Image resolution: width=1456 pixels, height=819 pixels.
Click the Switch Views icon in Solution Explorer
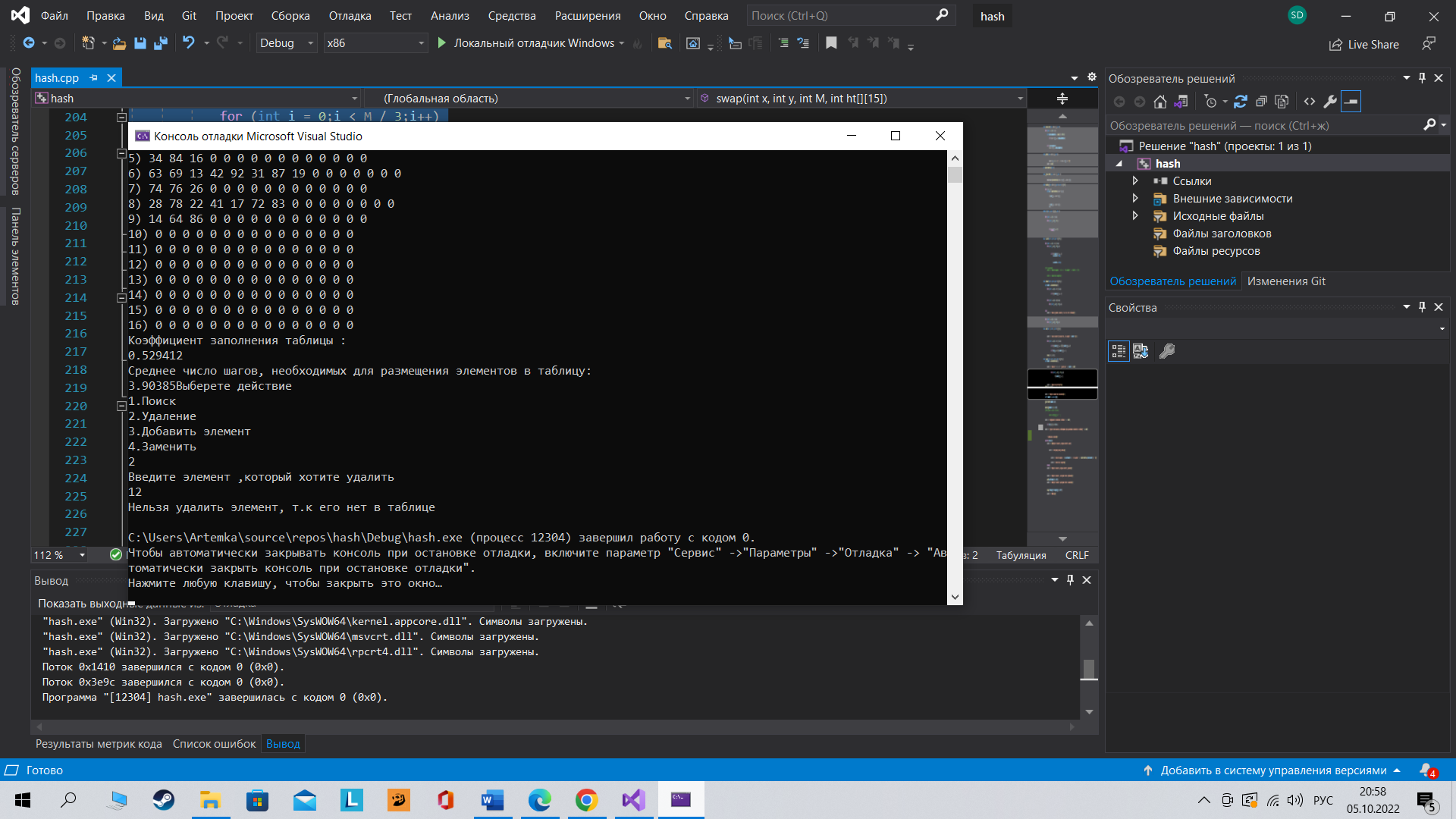pos(1181,102)
